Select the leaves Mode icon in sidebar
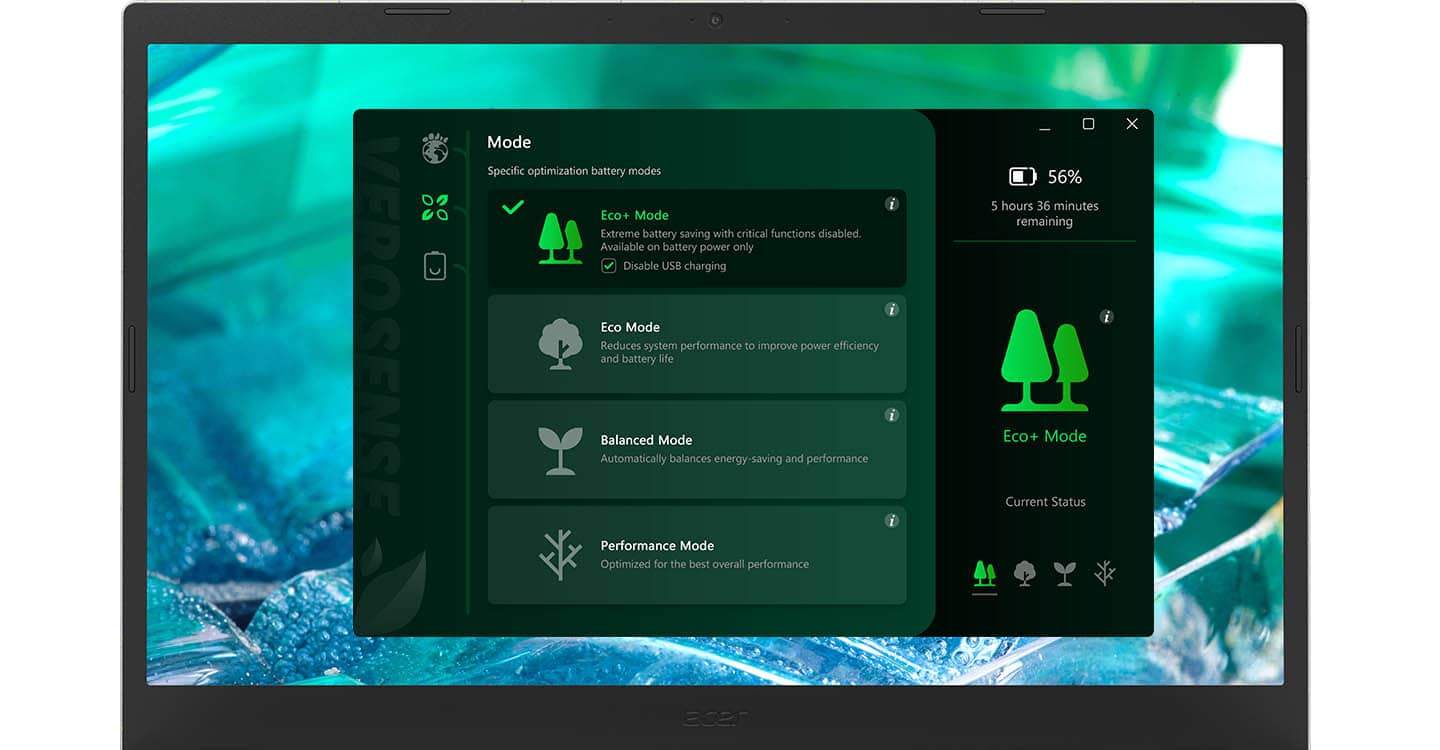This screenshot has width=1440, height=750. click(434, 206)
